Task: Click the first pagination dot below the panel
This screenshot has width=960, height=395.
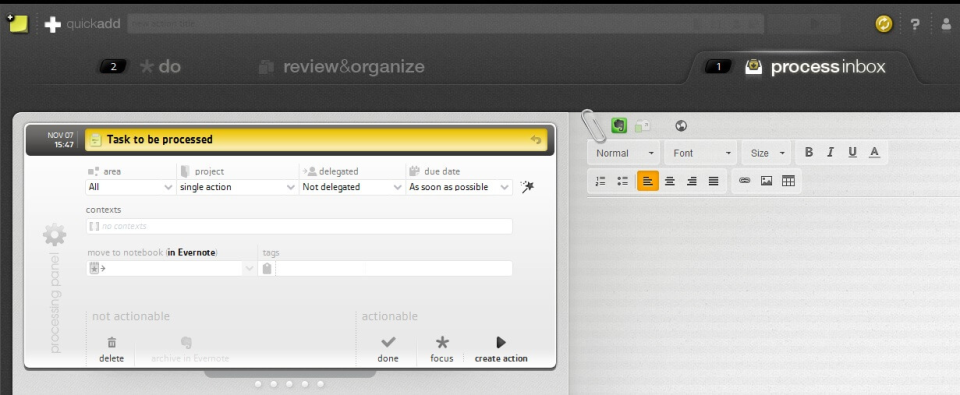Action: [x=258, y=384]
